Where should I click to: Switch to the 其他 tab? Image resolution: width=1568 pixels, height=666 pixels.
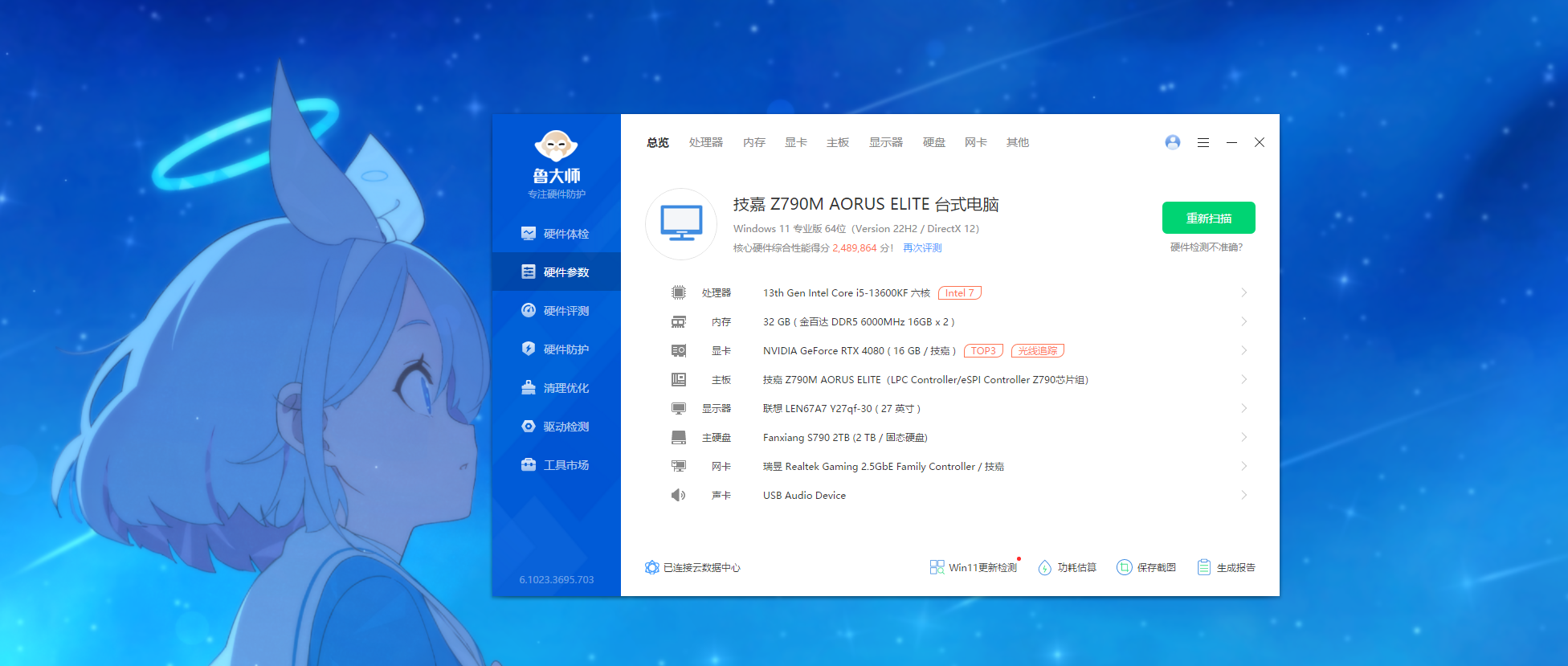[1018, 142]
